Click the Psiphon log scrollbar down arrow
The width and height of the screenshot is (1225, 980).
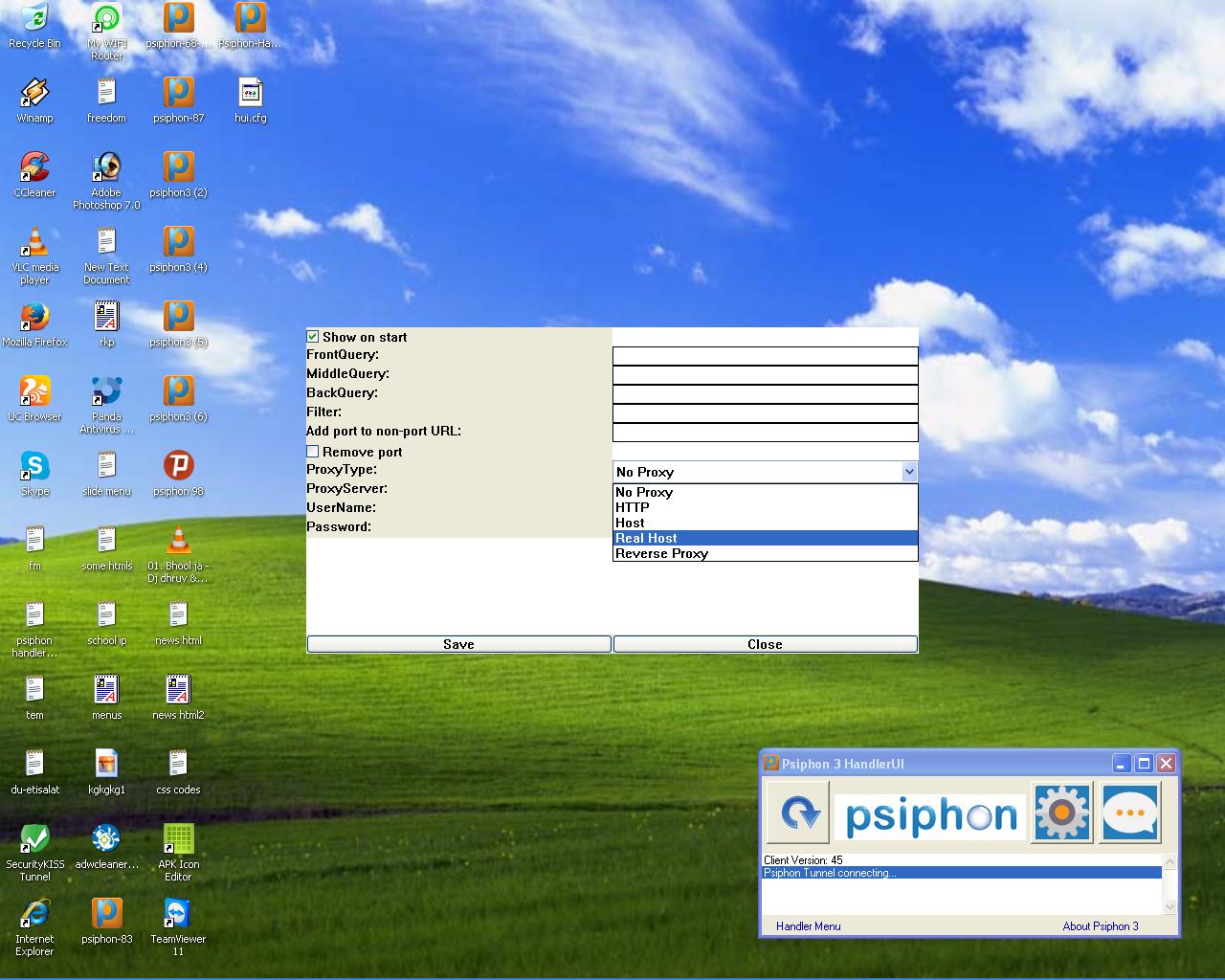click(x=1169, y=906)
